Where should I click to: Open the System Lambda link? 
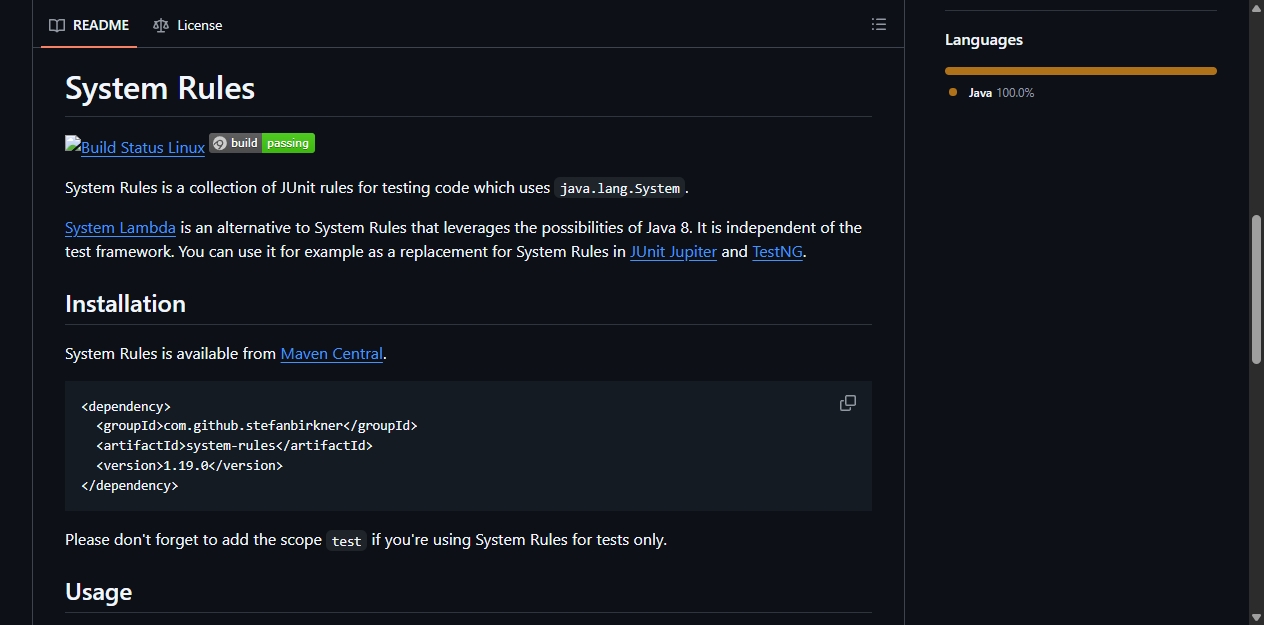pyautogui.click(x=120, y=228)
